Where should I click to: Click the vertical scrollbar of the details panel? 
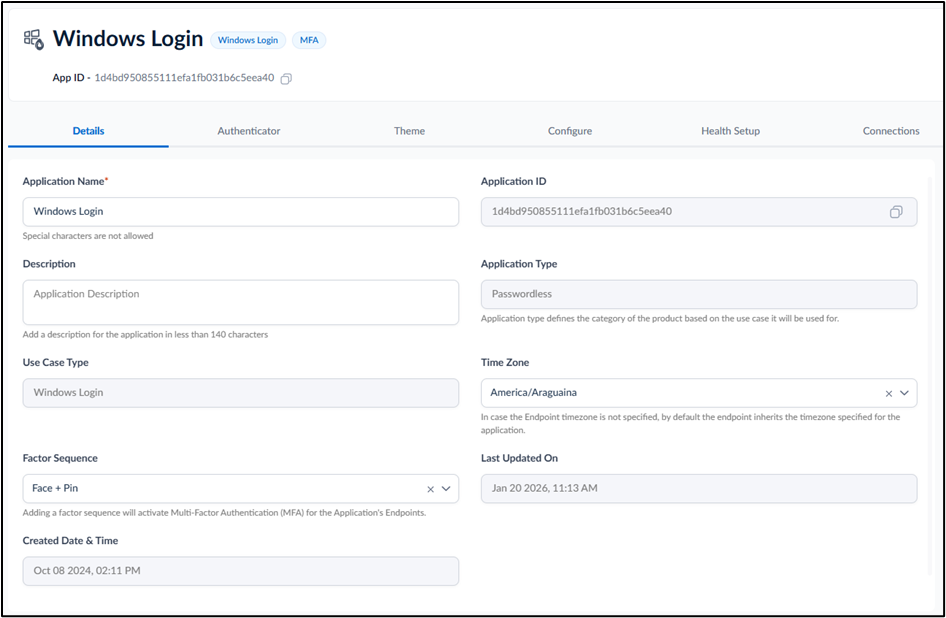click(x=930, y=374)
